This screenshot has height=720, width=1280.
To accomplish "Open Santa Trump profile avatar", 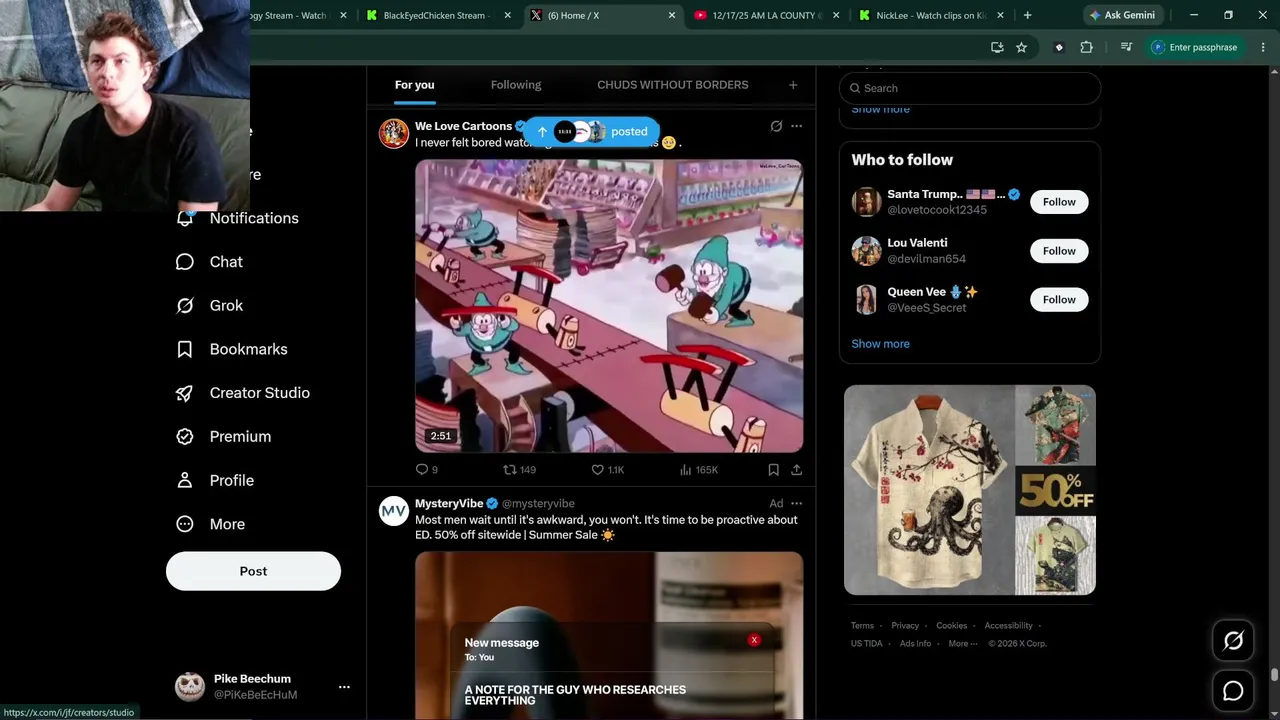I will click(866, 202).
